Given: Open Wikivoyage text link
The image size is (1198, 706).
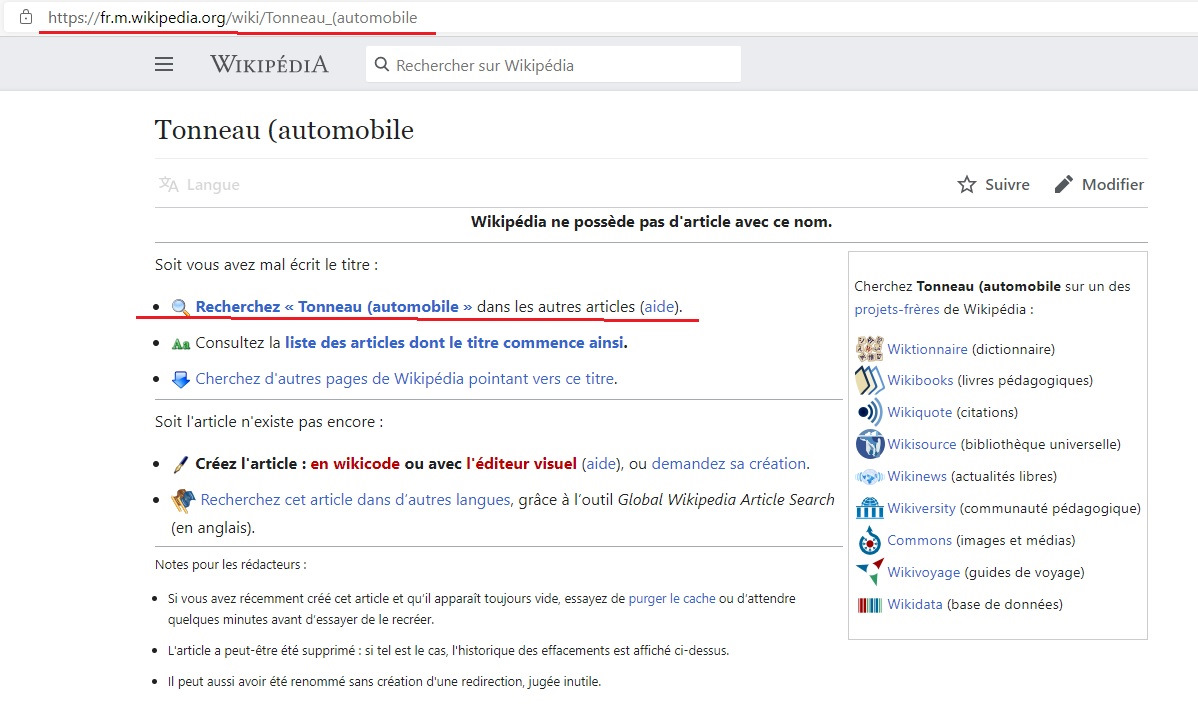Looking at the screenshot, I should (x=924, y=572).
